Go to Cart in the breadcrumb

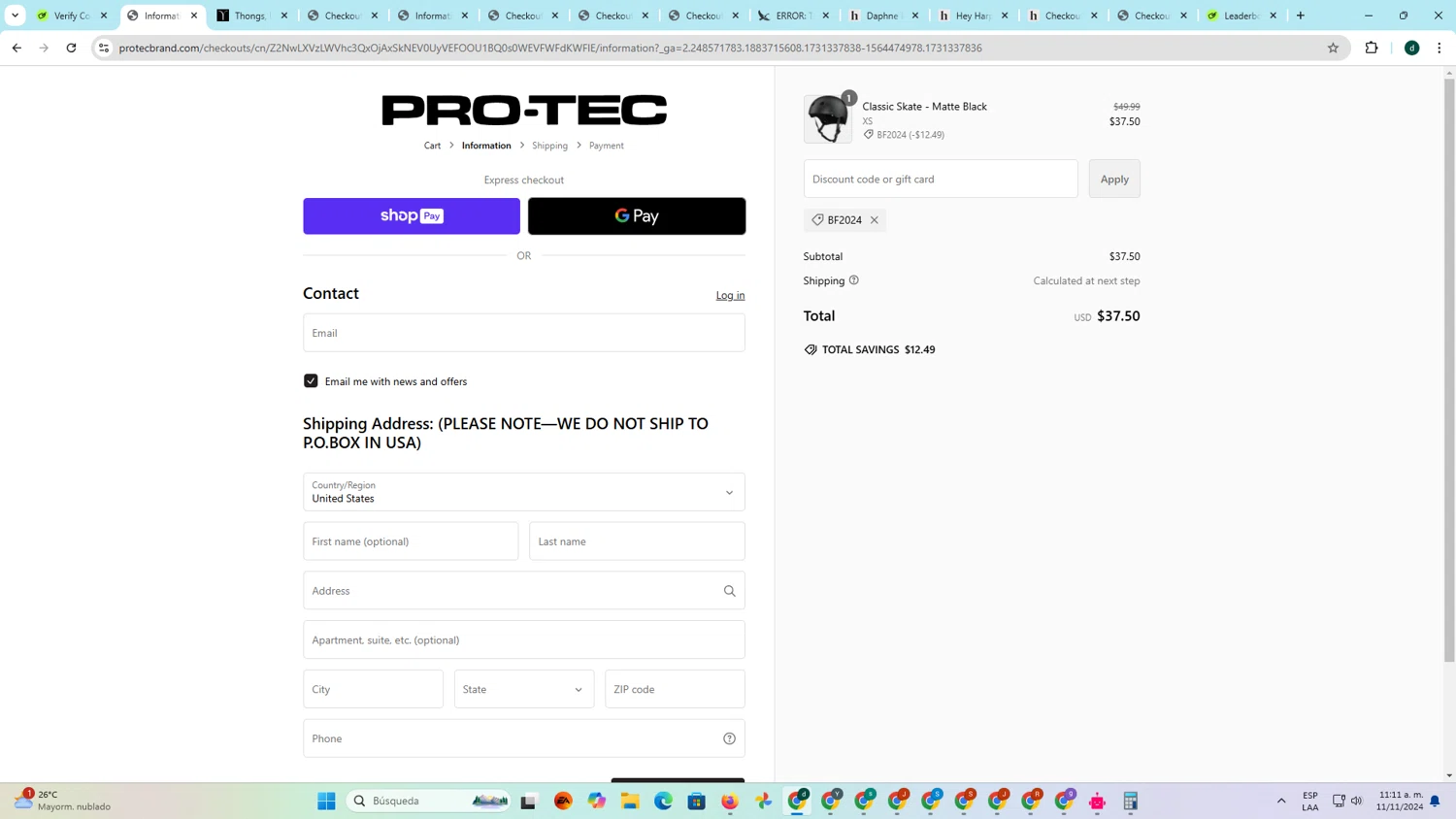[x=432, y=146]
